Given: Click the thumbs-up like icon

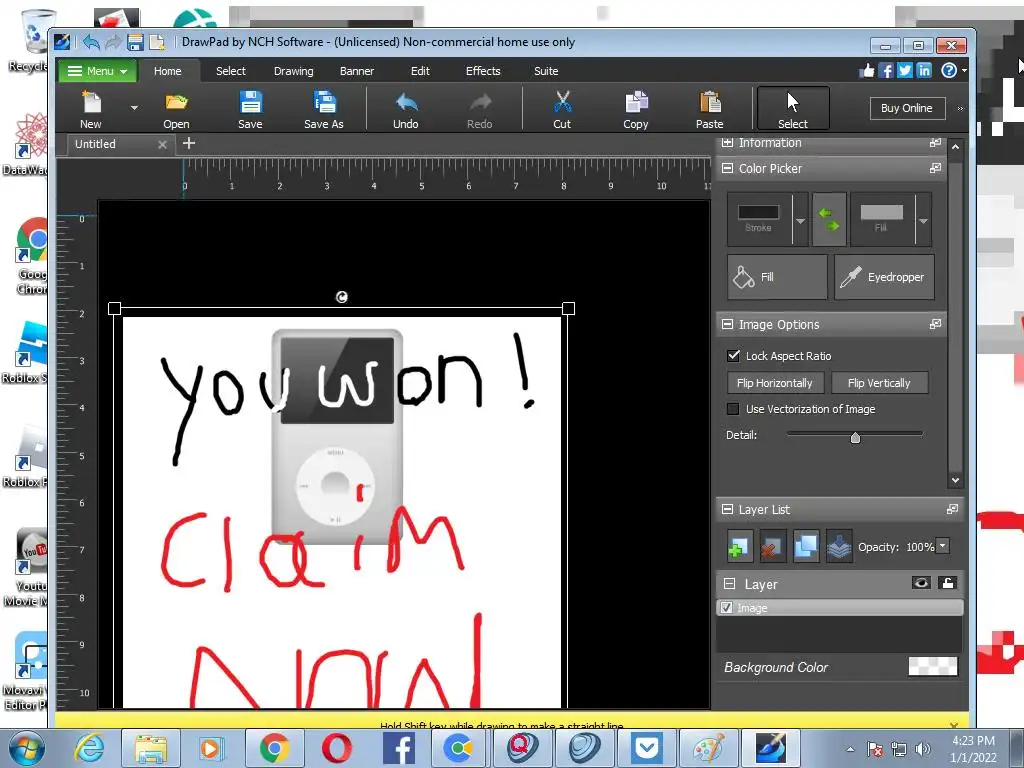Looking at the screenshot, I should 867,71.
